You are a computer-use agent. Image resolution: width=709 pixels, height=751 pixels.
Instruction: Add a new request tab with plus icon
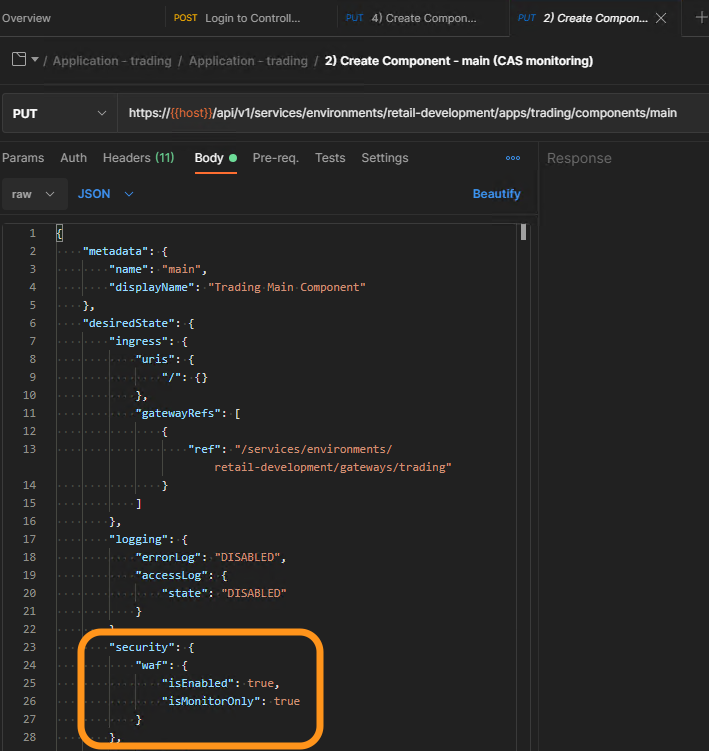click(x=701, y=18)
